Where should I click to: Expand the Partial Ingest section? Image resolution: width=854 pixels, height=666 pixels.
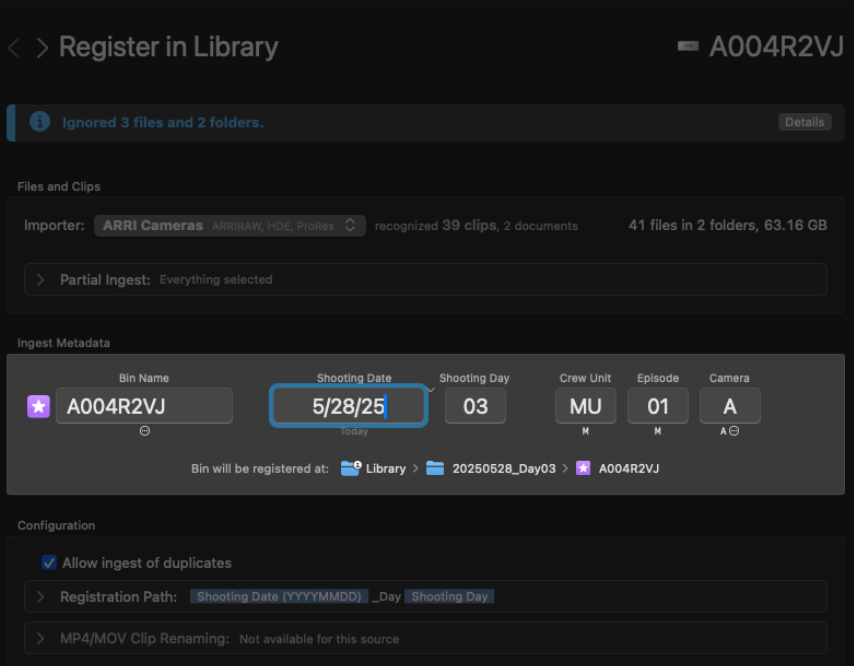40,280
